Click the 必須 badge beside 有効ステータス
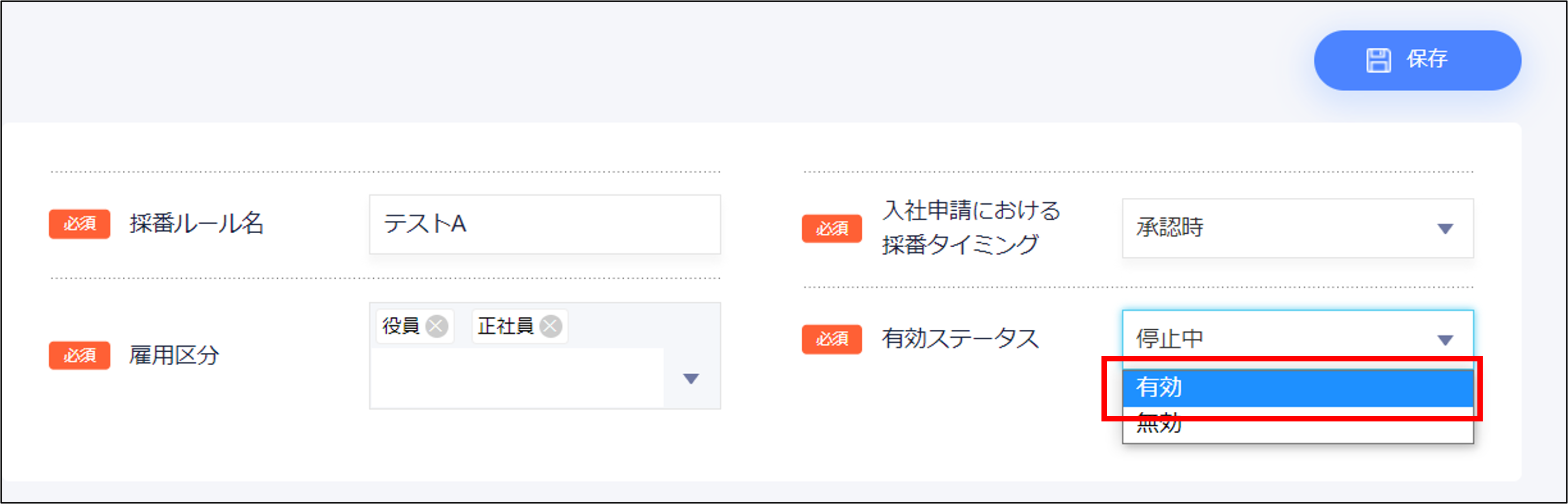Viewport: 1568px width, 504px height. click(x=832, y=339)
